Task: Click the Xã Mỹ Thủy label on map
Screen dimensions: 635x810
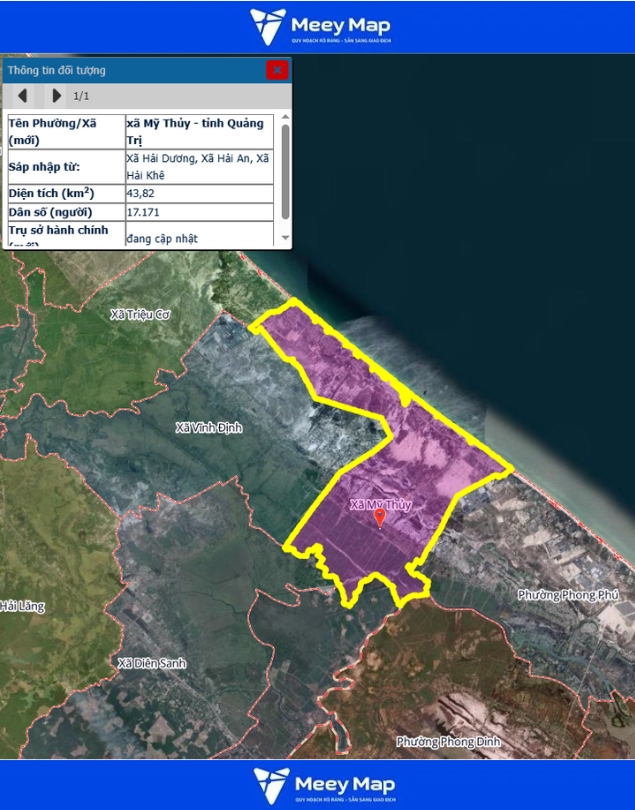Action: (380, 504)
